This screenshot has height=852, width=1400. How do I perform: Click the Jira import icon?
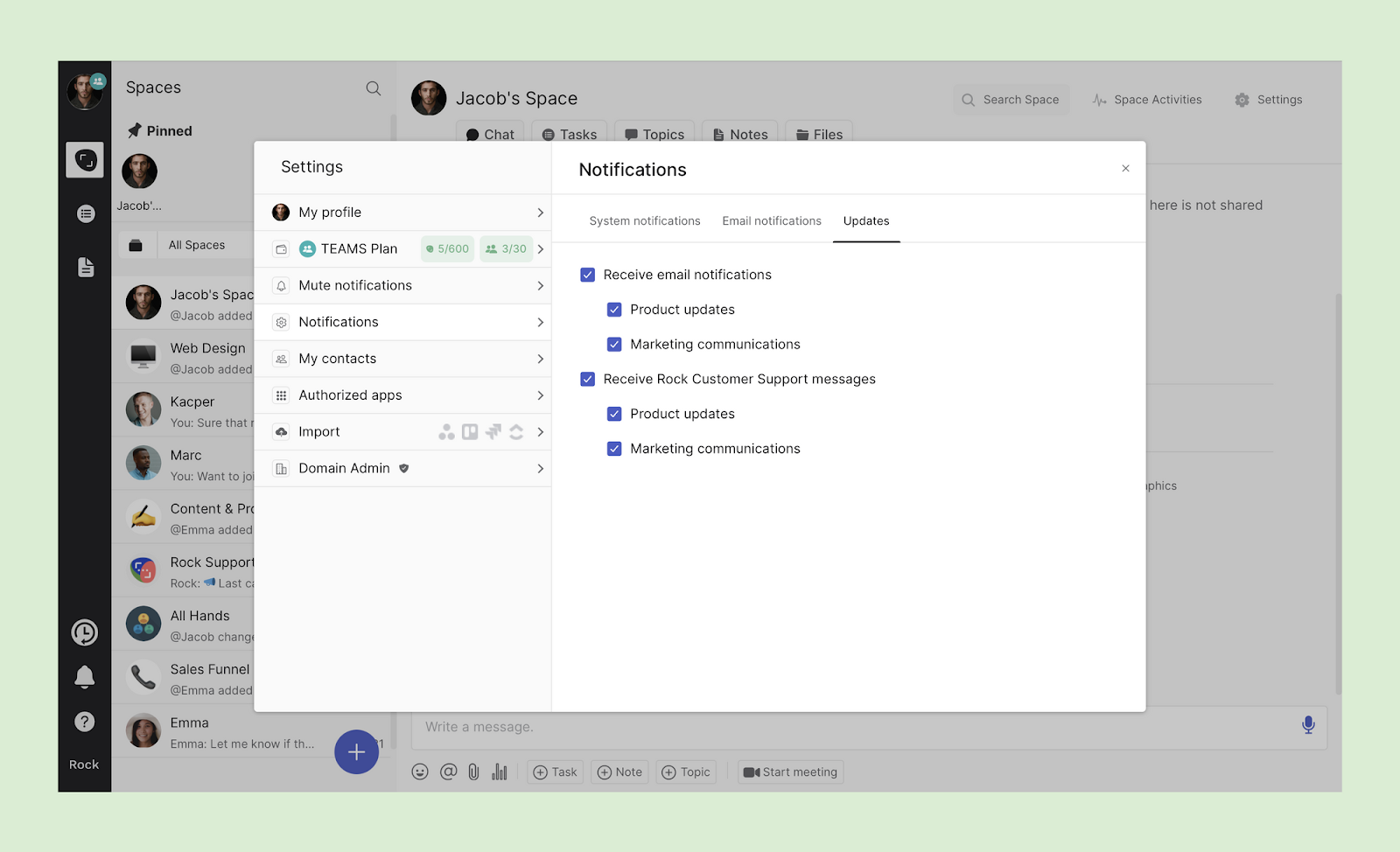pos(493,432)
